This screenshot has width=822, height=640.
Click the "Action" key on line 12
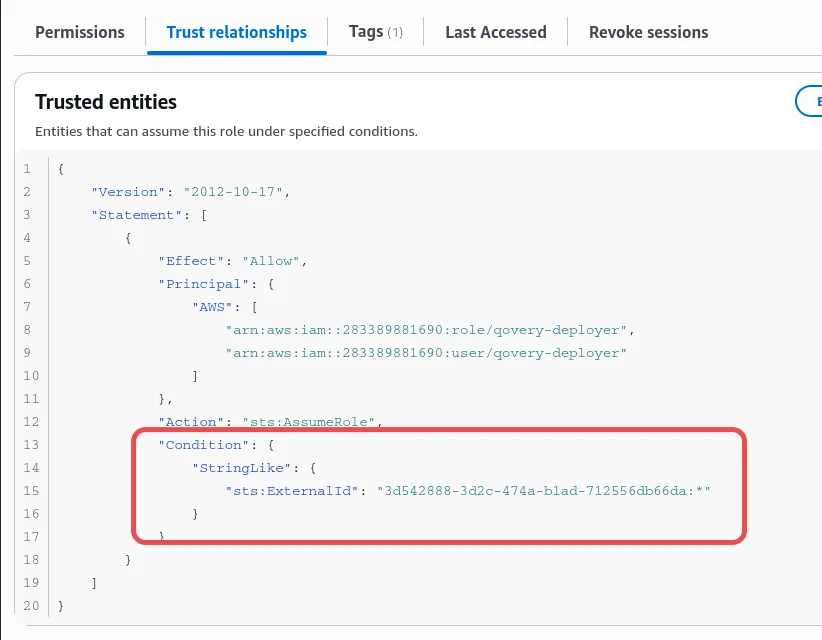[191, 422]
